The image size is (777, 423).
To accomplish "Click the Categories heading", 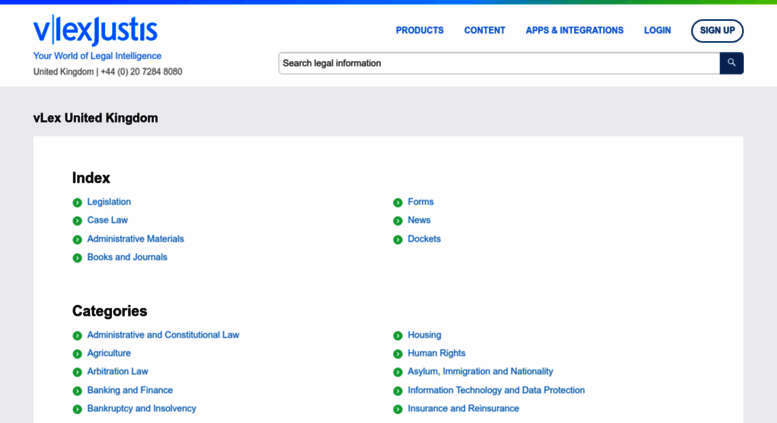I will pyautogui.click(x=110, y=311).
